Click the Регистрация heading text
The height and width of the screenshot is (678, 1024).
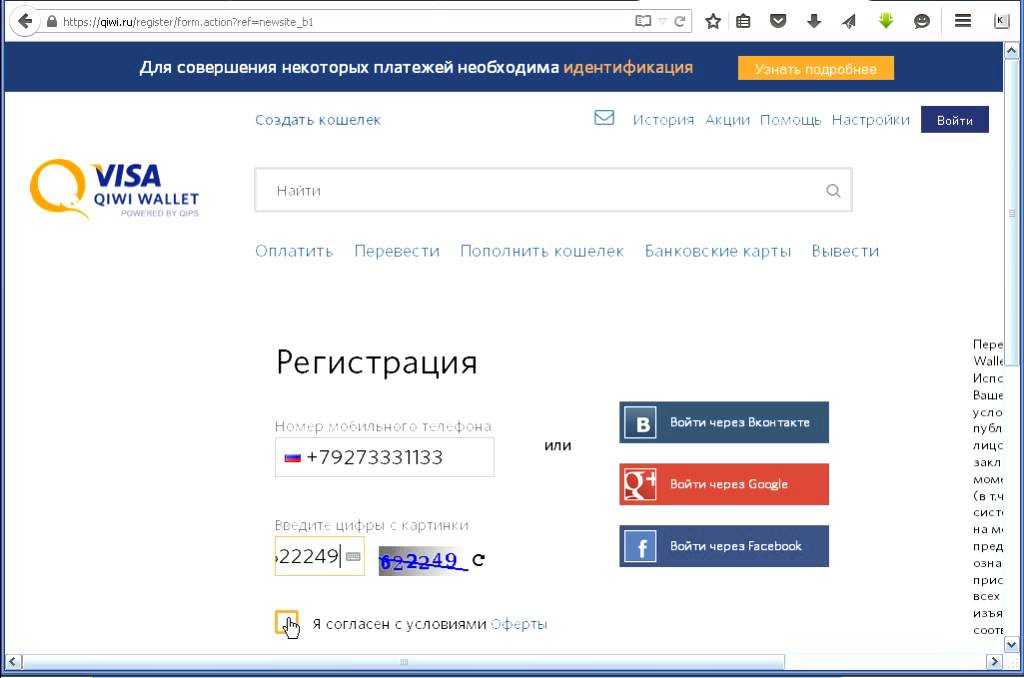[x=376, y=362]
